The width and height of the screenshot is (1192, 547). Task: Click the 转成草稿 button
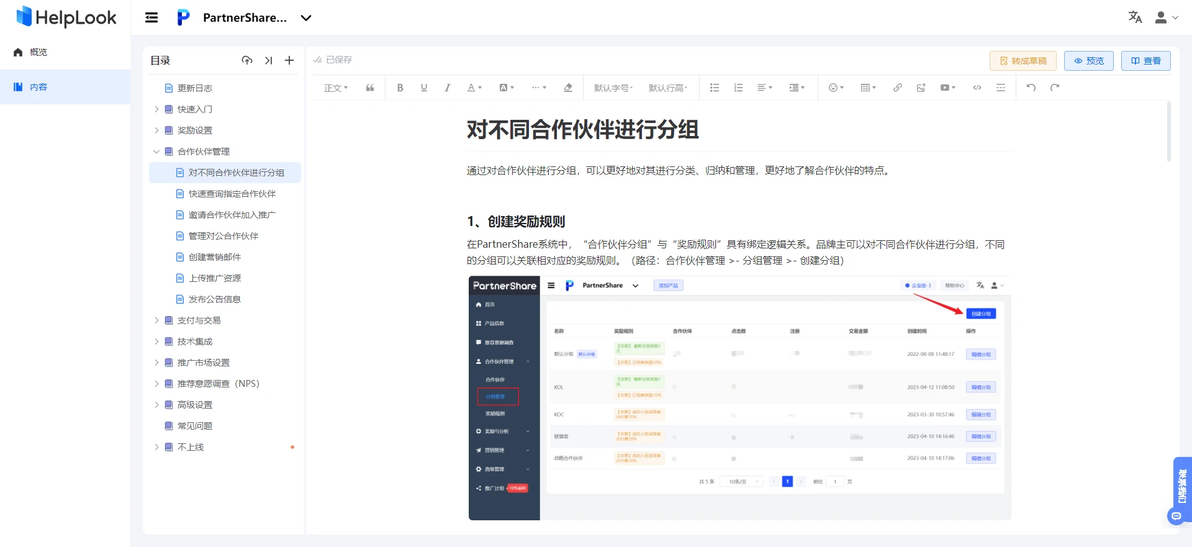pyautogui.click(x=1022, y=61)
